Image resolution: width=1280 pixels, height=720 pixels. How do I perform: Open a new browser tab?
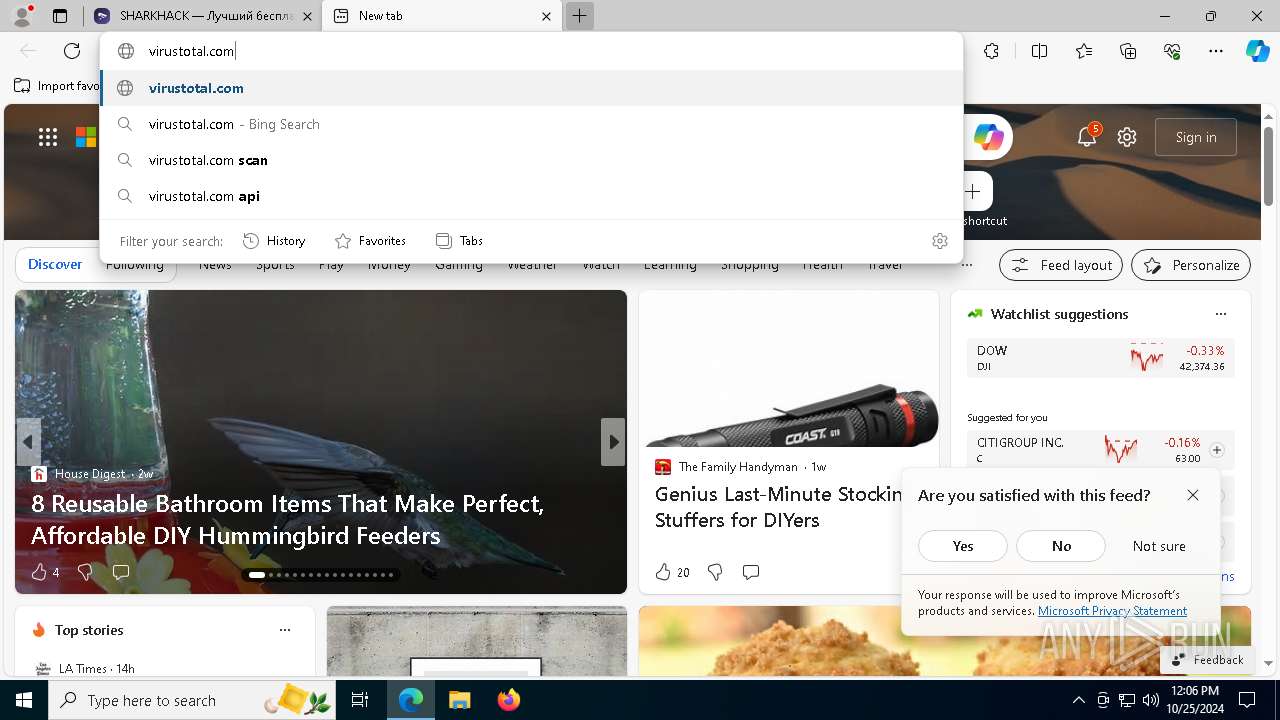coord(579,16)
